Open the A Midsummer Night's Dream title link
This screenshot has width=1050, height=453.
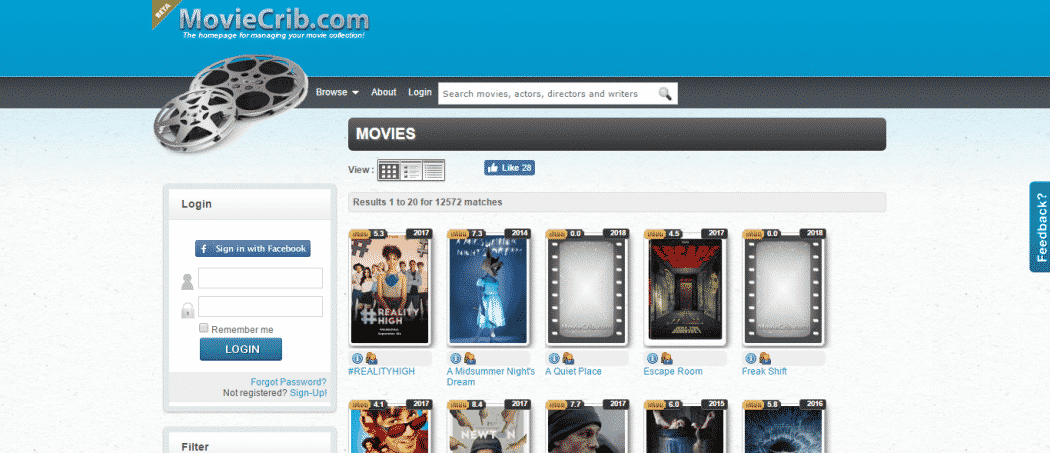click(491, 377)
